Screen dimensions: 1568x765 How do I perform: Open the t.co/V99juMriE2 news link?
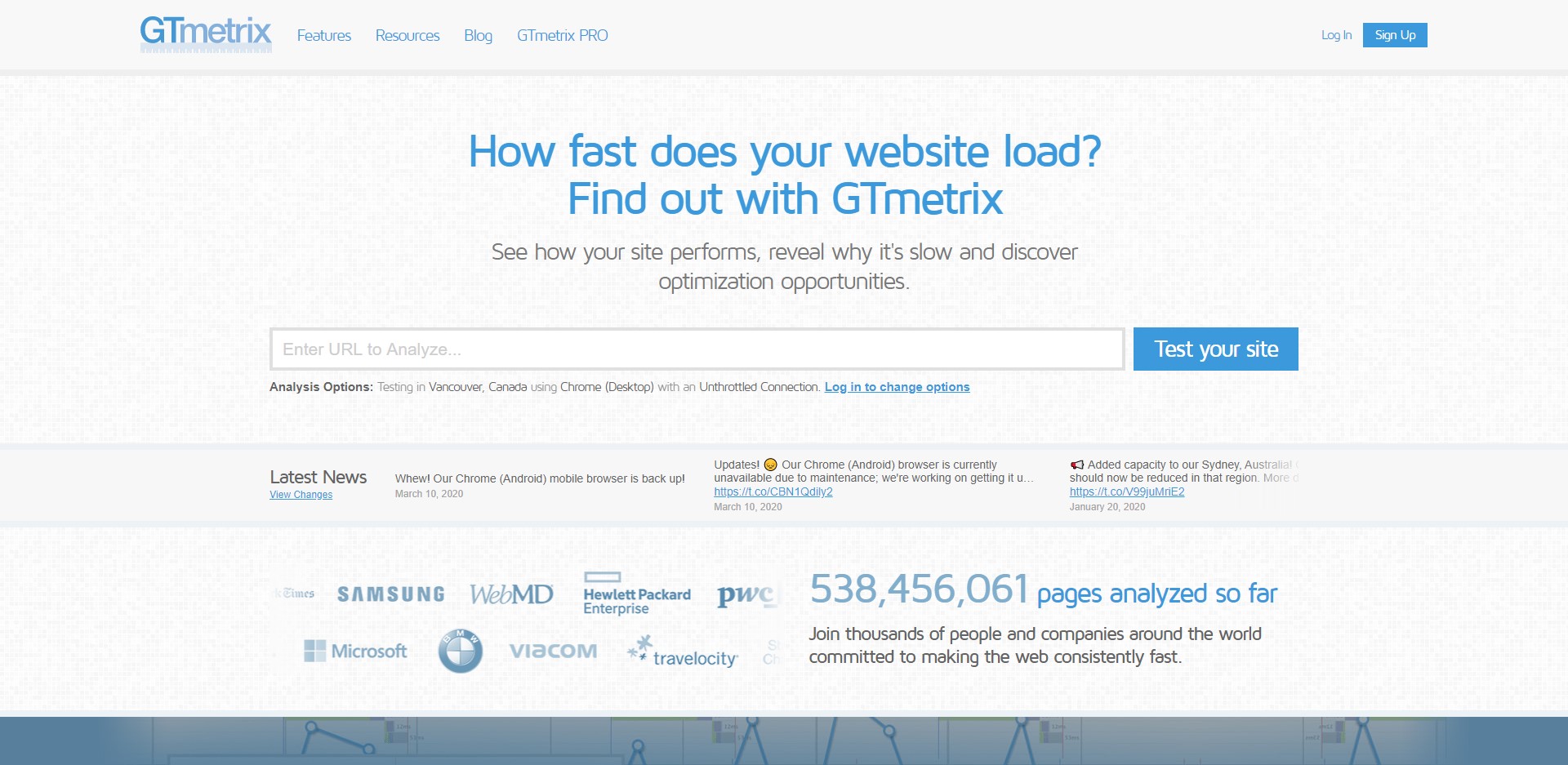coord(1127,491)
